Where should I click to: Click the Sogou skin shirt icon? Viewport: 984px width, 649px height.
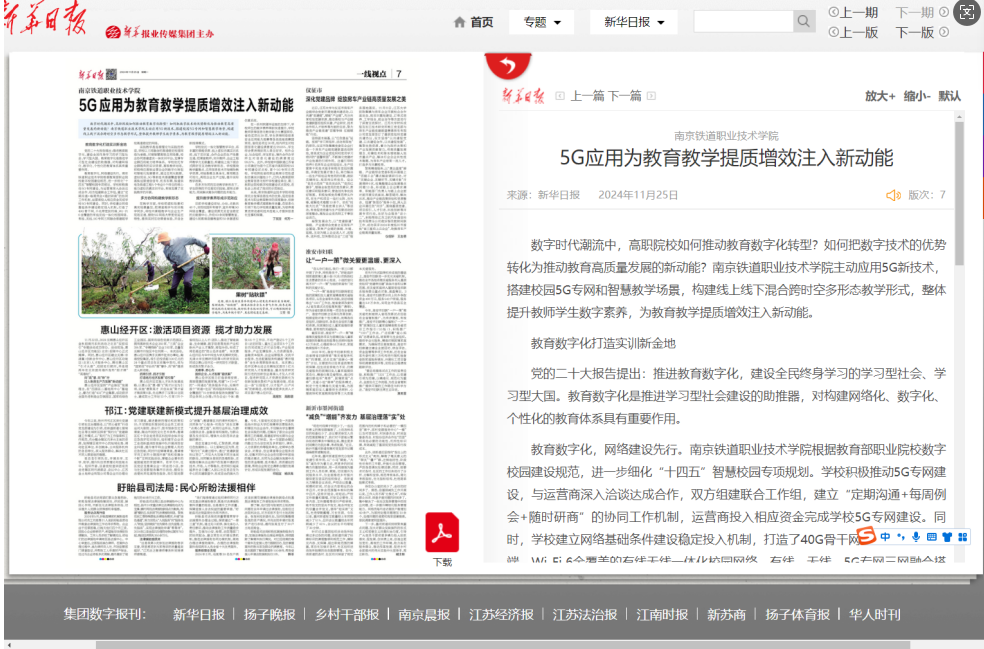click(947, 537)
